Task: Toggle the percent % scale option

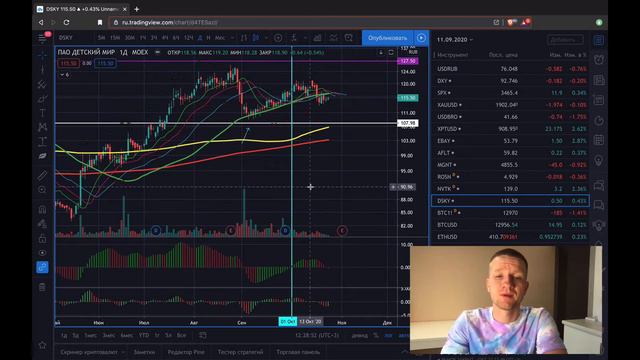Action: [376, 336]
